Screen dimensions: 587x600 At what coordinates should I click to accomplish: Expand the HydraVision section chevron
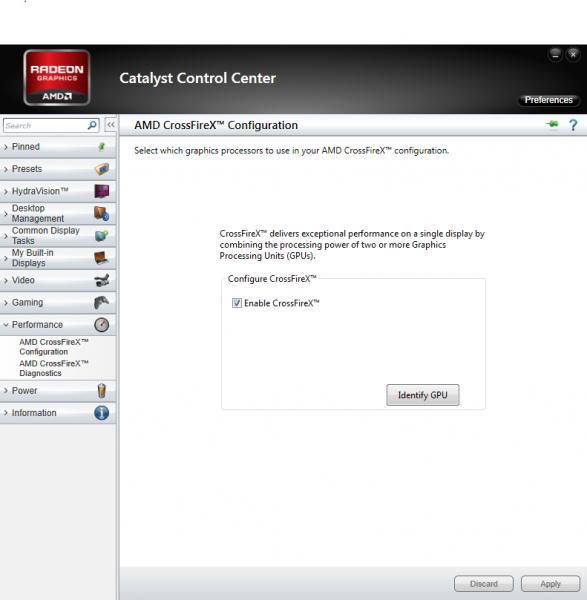(x=6, y=191)
